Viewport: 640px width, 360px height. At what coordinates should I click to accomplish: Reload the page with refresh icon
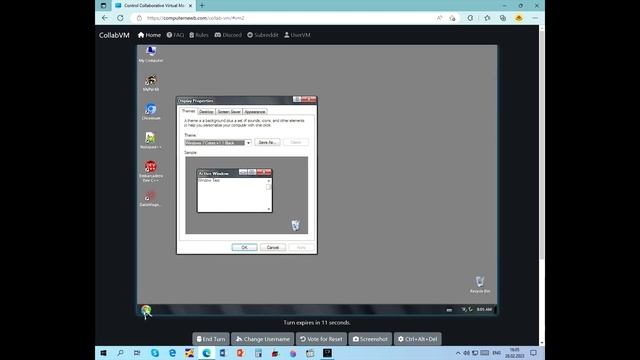[120, 18]
